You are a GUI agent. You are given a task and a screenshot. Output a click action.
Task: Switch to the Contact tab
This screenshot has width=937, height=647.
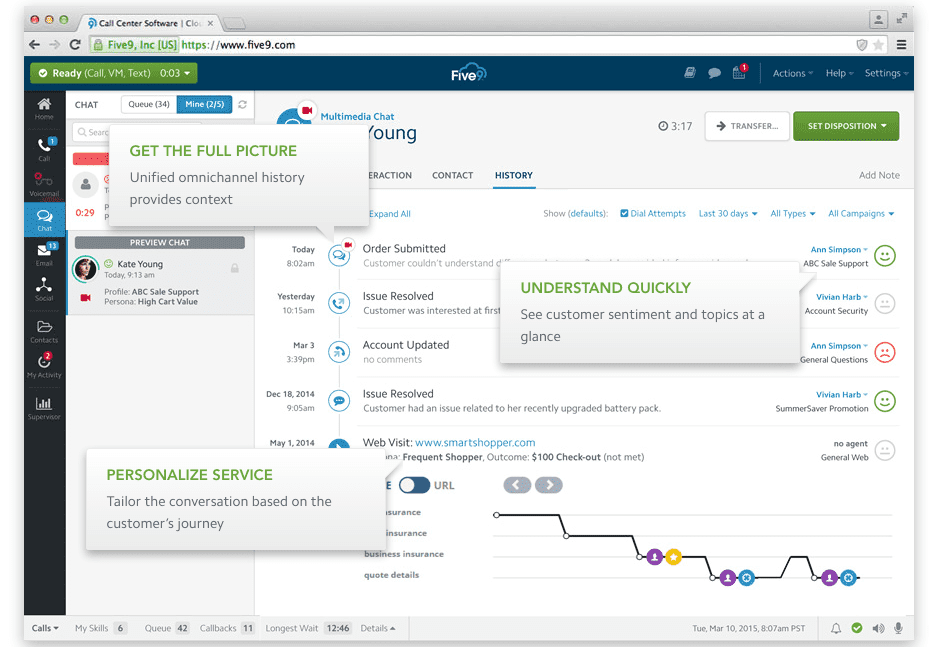(x=452, y=175)
